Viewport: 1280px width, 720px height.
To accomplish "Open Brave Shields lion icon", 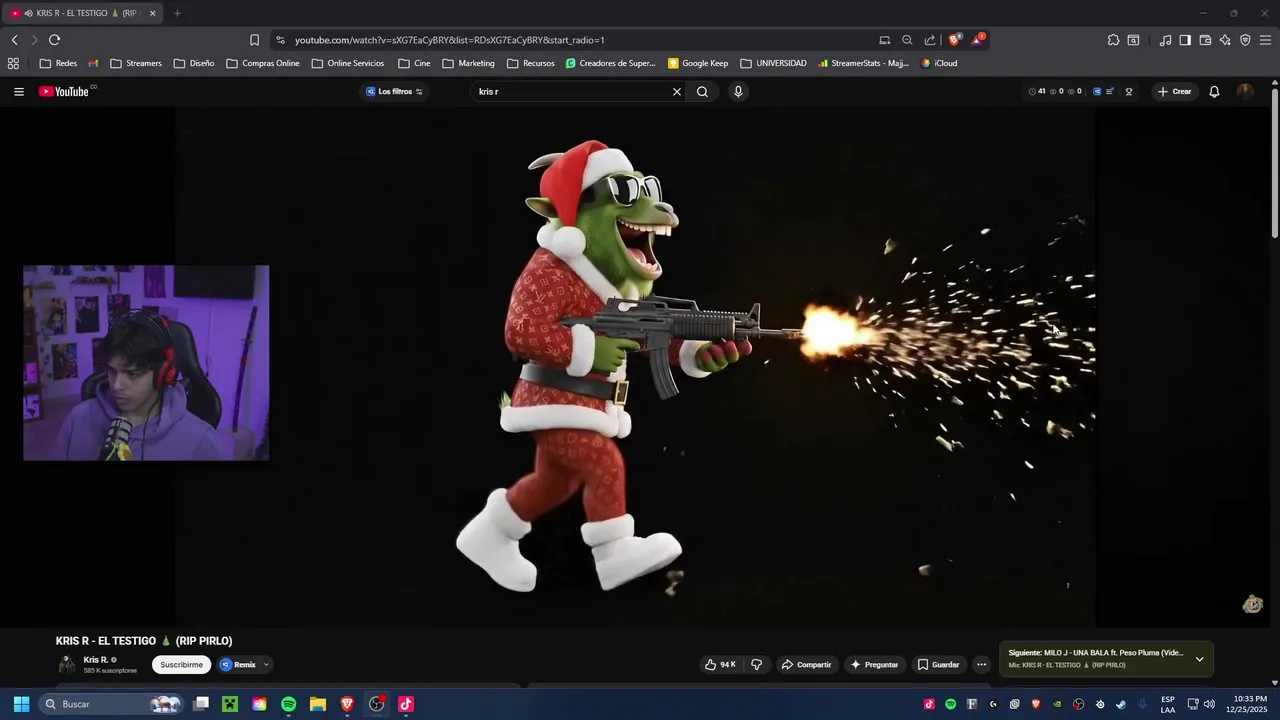I will [954, 40].
